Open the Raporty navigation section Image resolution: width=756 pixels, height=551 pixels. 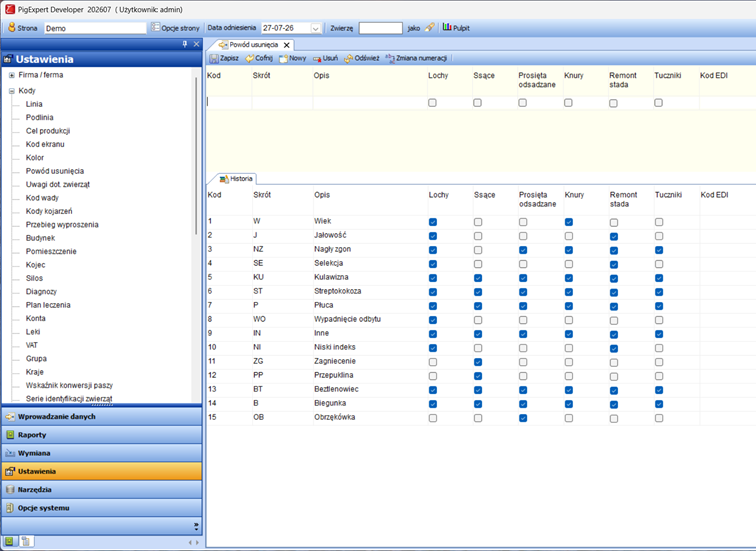coord(102,435)
